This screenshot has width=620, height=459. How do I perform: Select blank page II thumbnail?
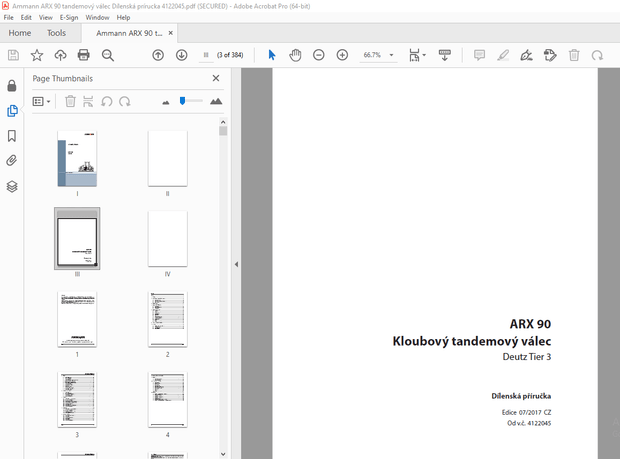point(168,159)
